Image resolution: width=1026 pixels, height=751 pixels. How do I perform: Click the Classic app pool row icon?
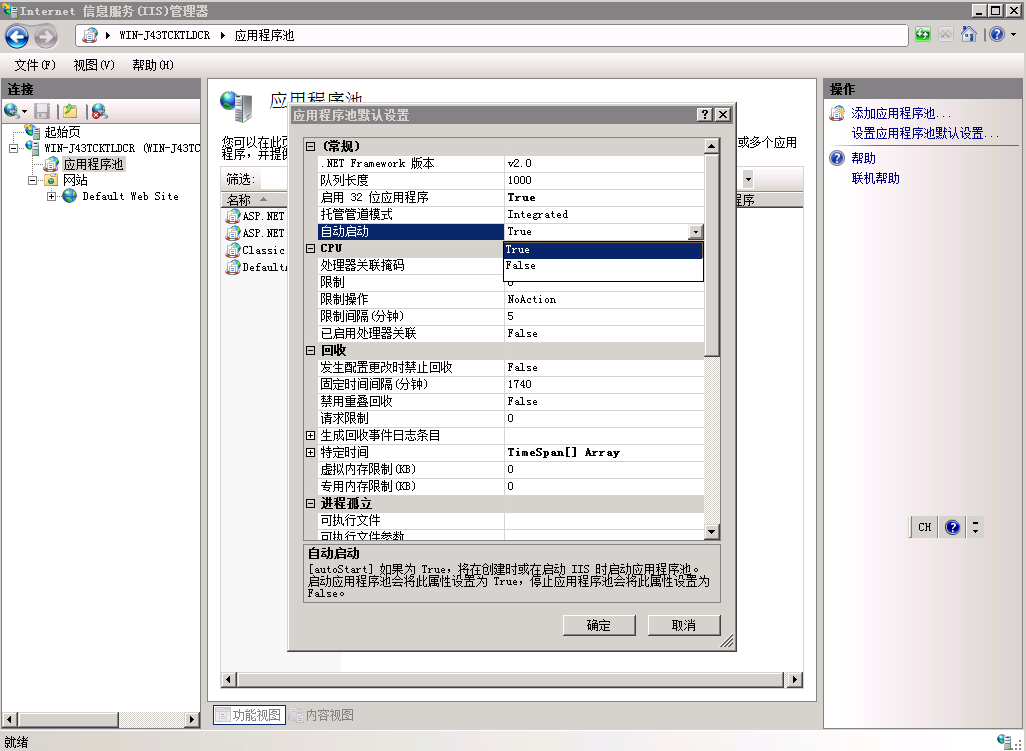pos(233,250)
